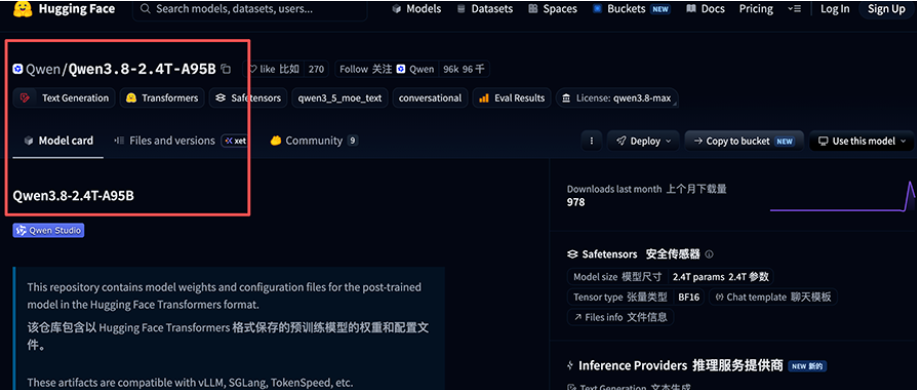Open the Models page
Screen dimensions: 917x390
pos(416,9)
